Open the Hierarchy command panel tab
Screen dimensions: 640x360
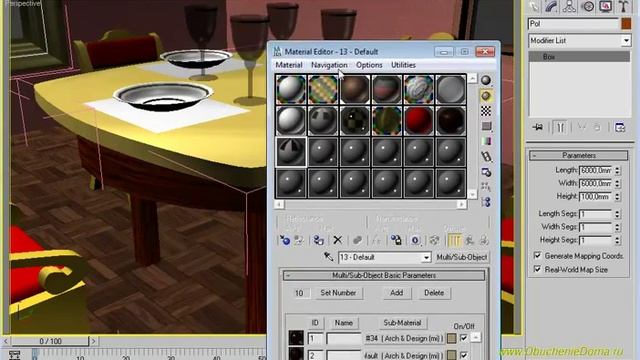tap(569, 6)
